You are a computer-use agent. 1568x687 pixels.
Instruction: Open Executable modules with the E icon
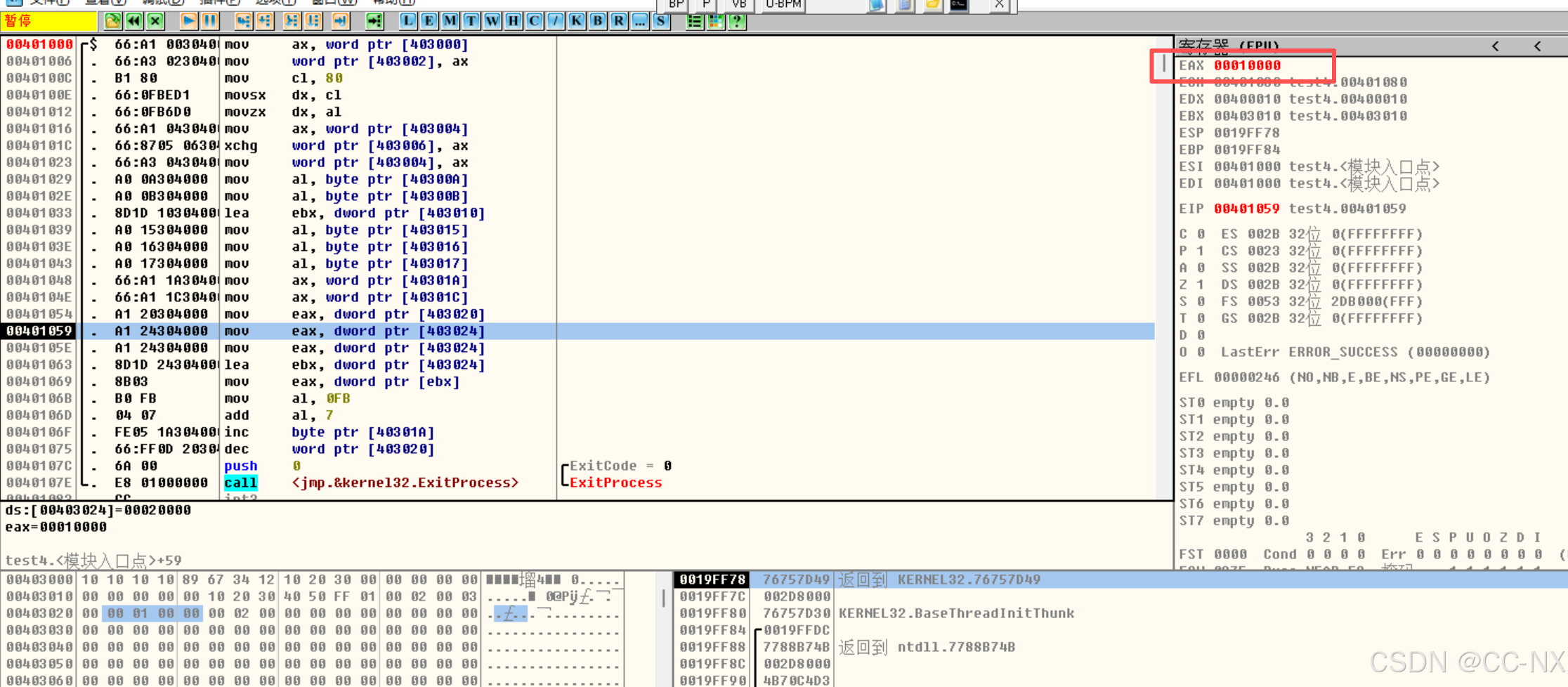pos(429,21)
